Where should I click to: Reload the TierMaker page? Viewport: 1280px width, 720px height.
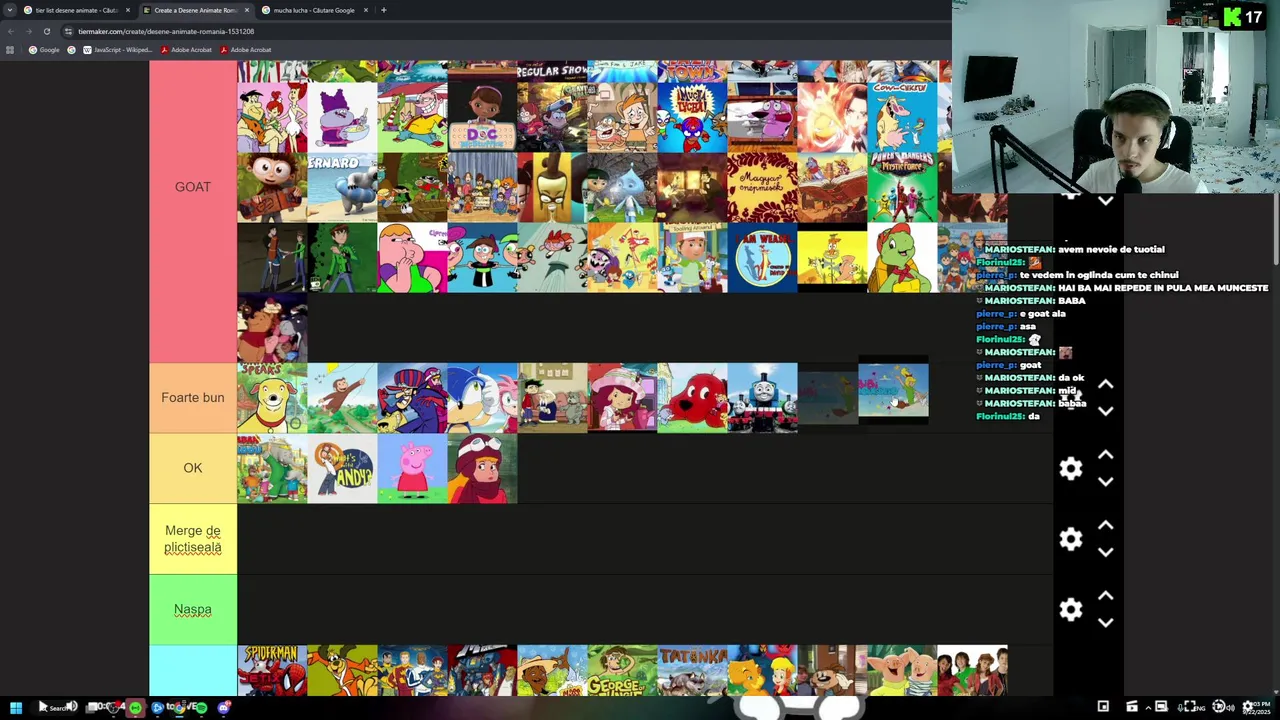(46, 31)
